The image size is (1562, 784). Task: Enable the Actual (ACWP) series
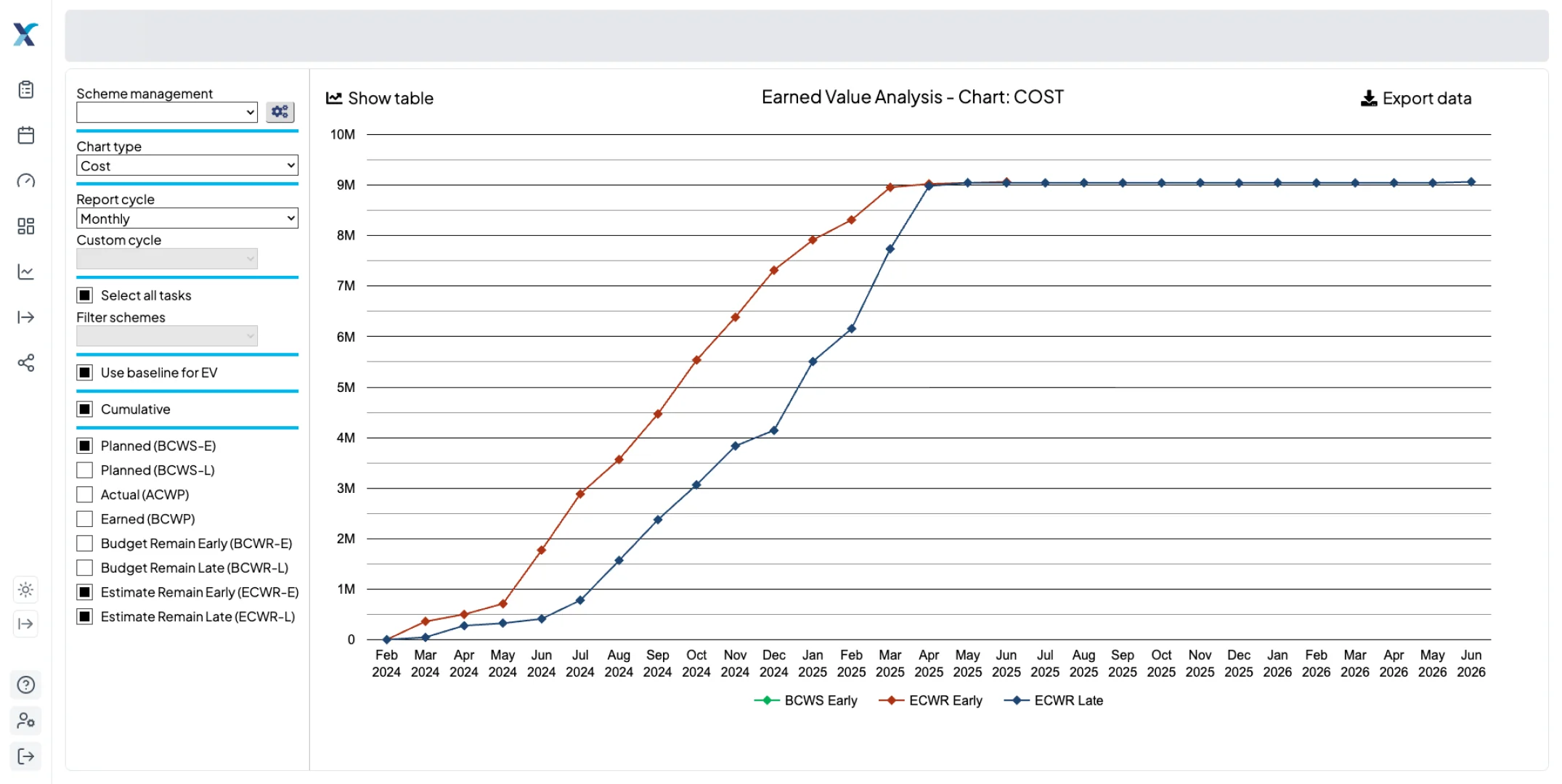[x=85, y=494]
